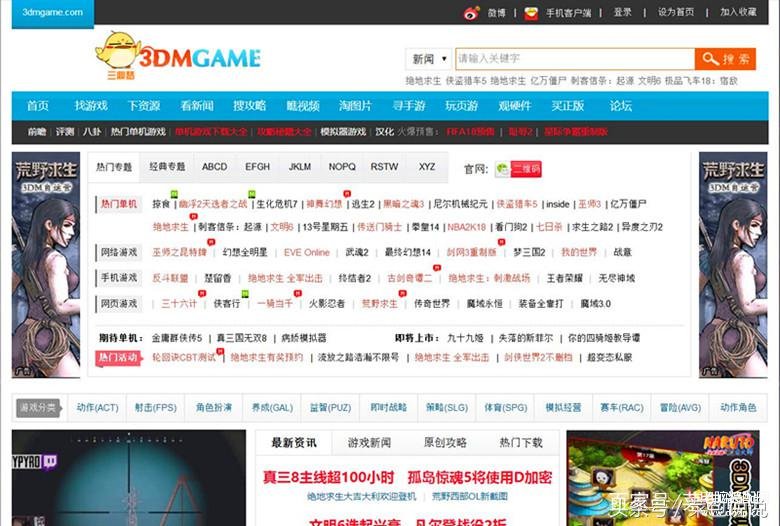Select the JKLM tab

click(299, 167)
